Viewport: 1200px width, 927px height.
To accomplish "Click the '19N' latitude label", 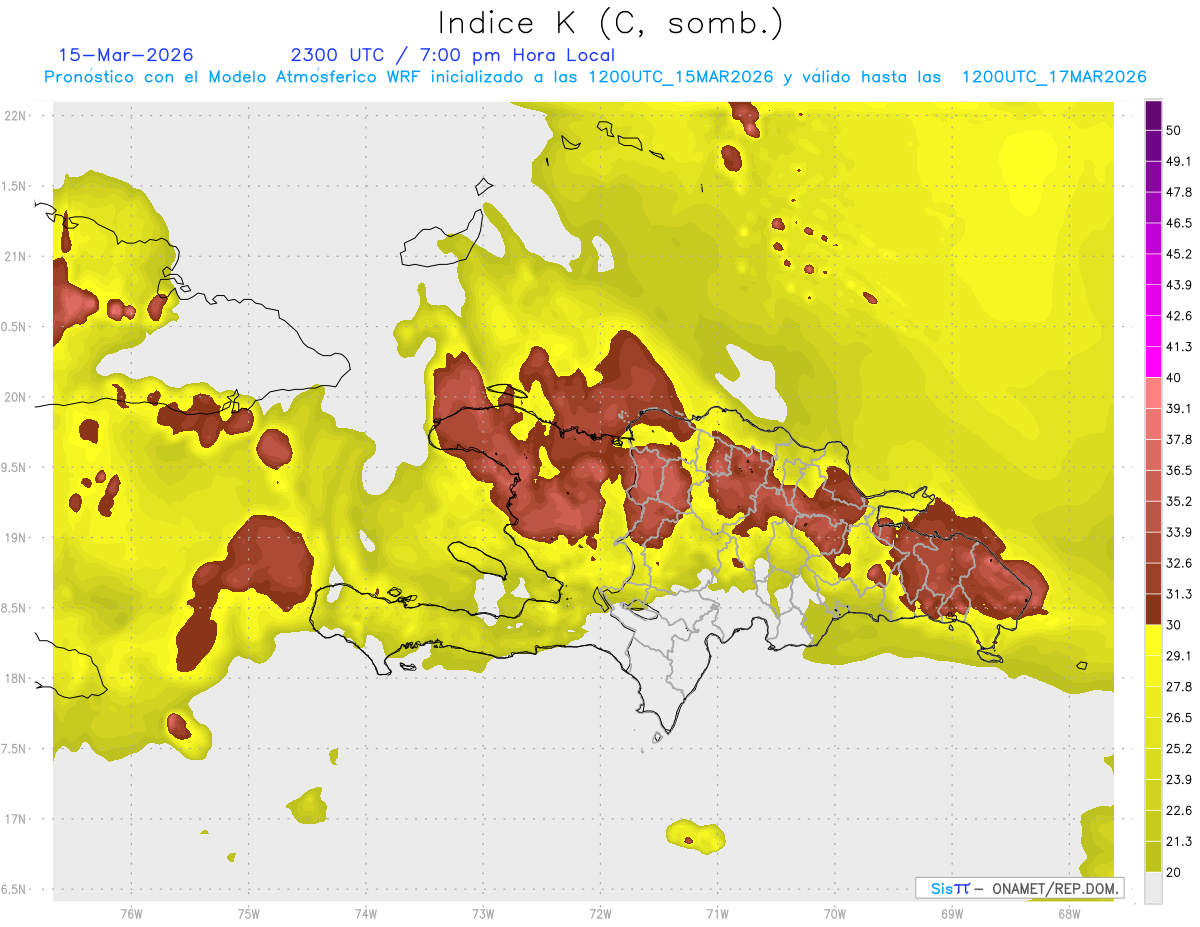I will tap(16, 537).
